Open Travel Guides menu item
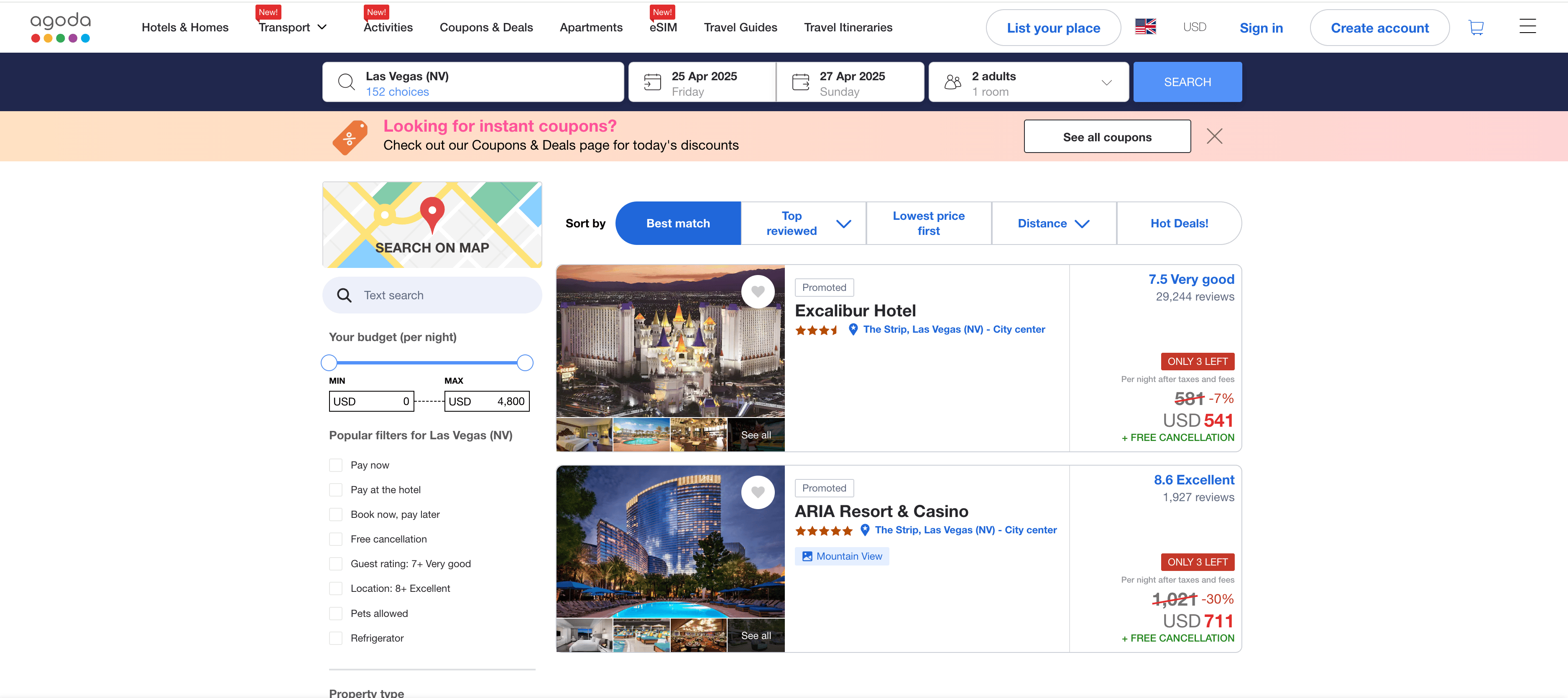 click(x=740, y=28)
